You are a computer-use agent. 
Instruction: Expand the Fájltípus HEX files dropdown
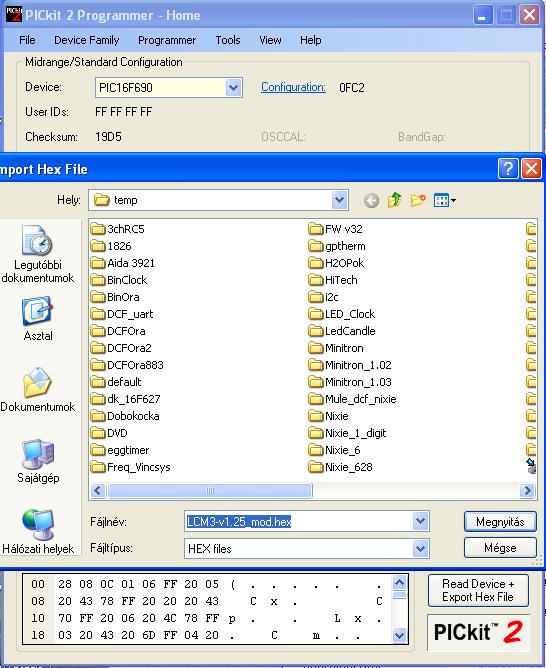coord(420,548)
